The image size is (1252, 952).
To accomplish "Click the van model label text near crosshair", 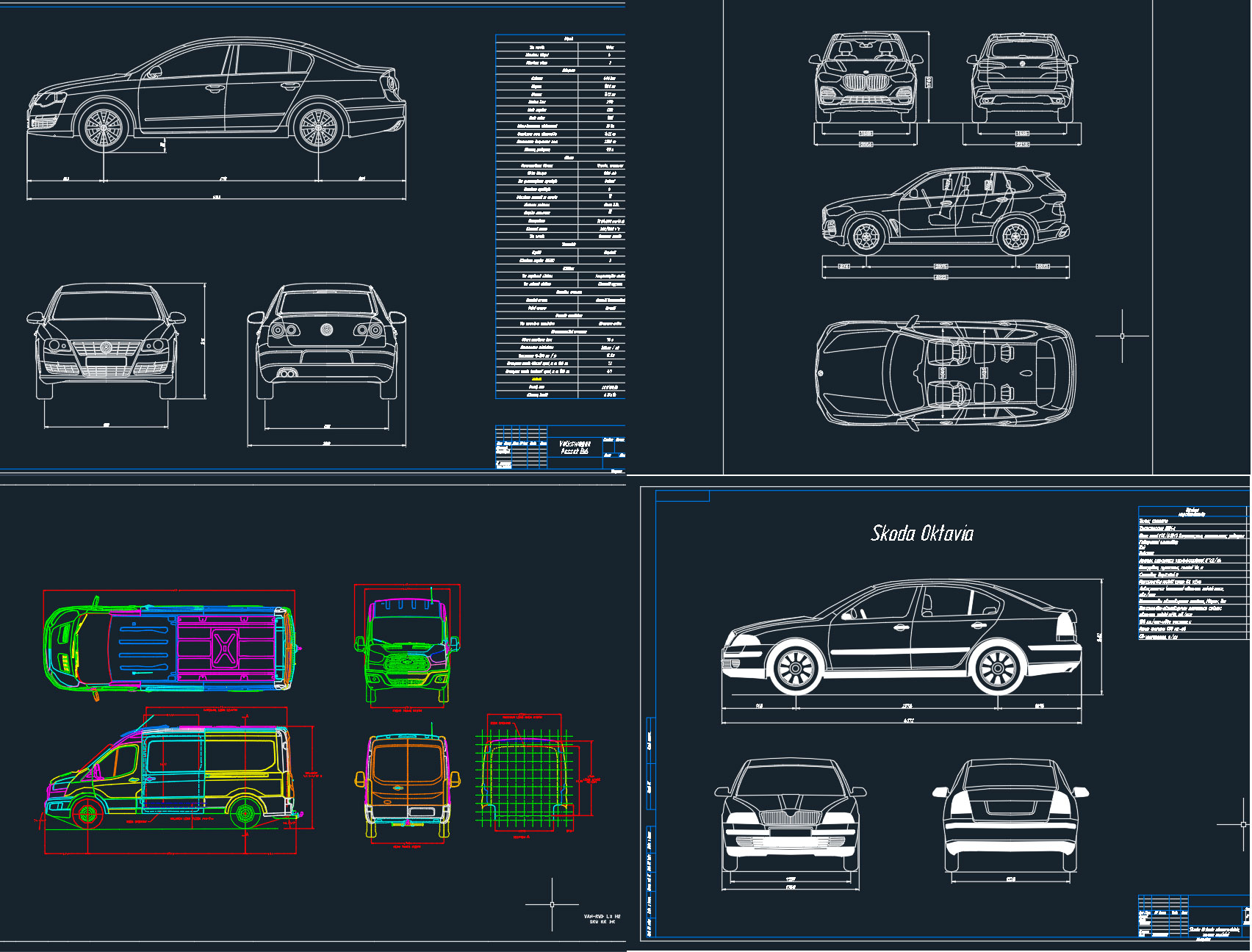I will (x=602, y=919).
